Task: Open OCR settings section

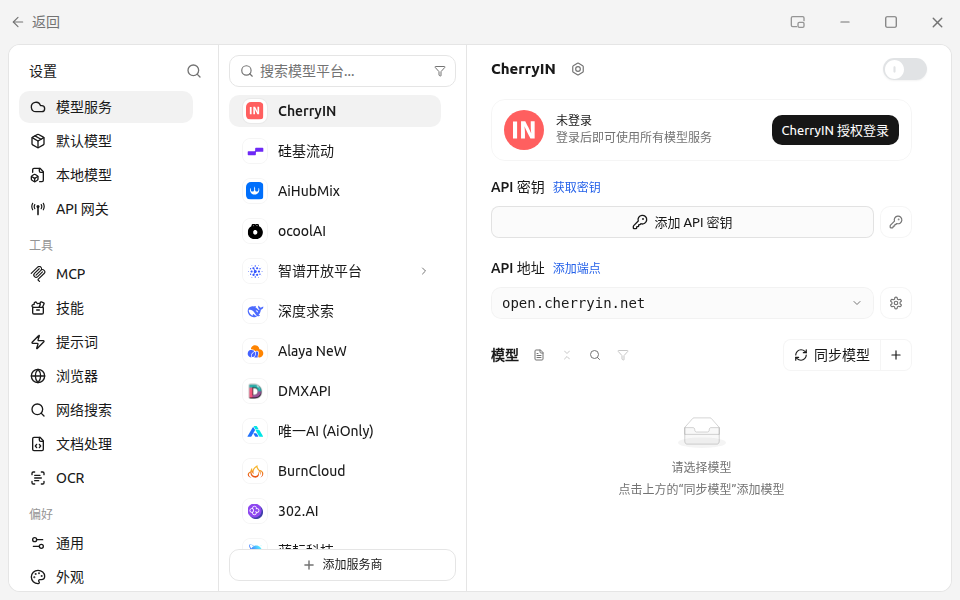Action: coord(106,478)
